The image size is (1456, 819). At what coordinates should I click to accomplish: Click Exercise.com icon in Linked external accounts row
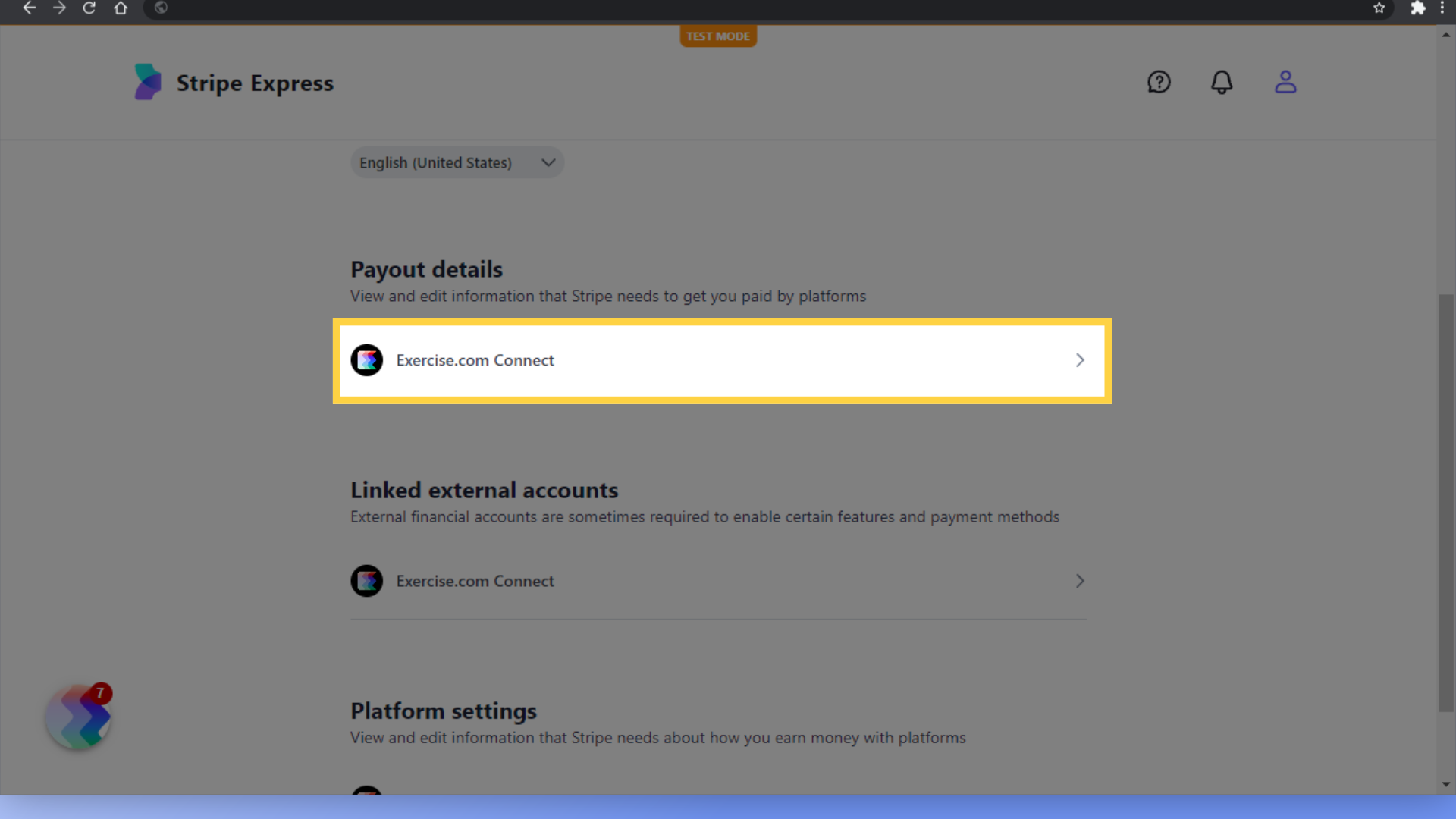click(x=367, y=581)
